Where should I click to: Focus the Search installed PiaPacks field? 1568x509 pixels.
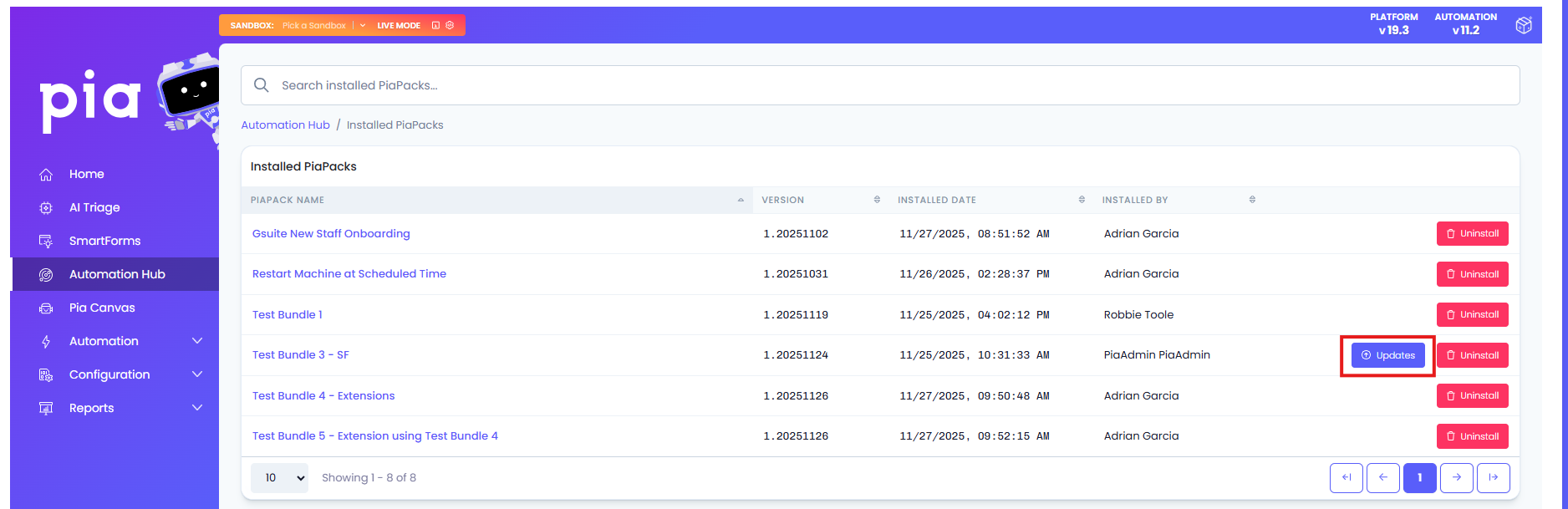[880, 85]
